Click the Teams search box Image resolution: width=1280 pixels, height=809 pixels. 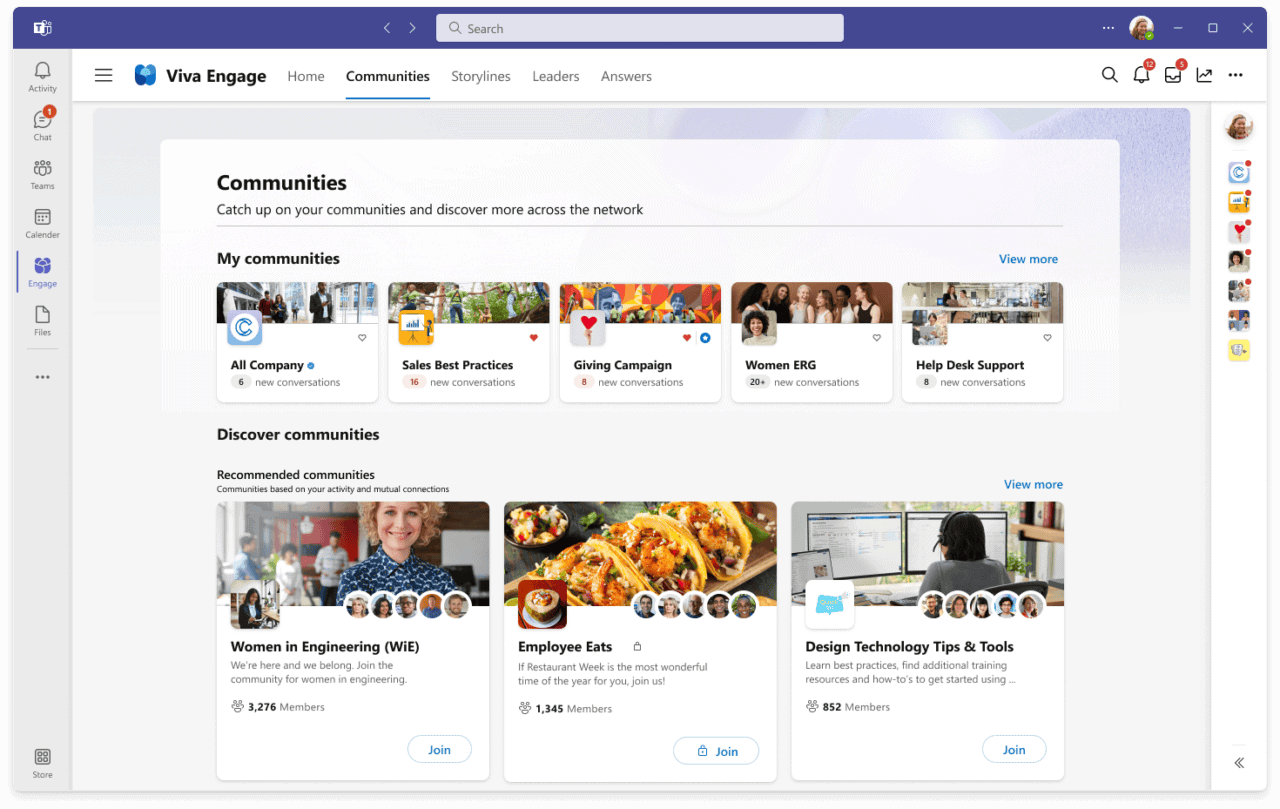[x=640, y=28]
